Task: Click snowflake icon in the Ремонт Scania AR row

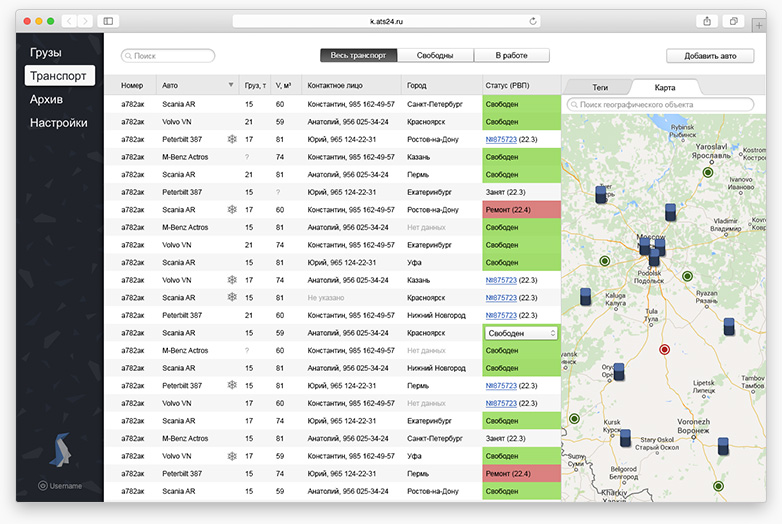Action: (x=232, y=209)
